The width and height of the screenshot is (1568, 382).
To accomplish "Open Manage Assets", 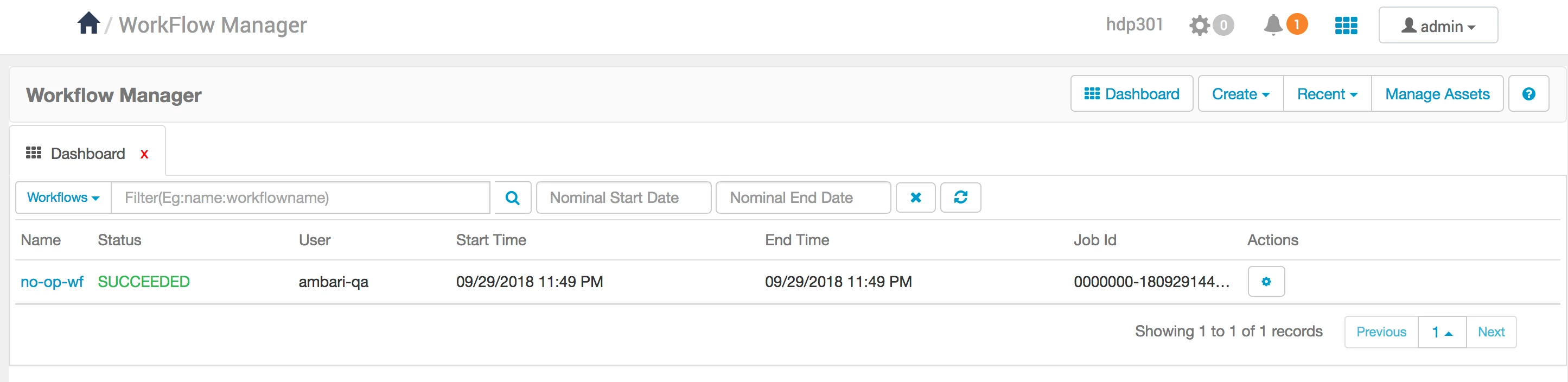I will (1437, 94).
